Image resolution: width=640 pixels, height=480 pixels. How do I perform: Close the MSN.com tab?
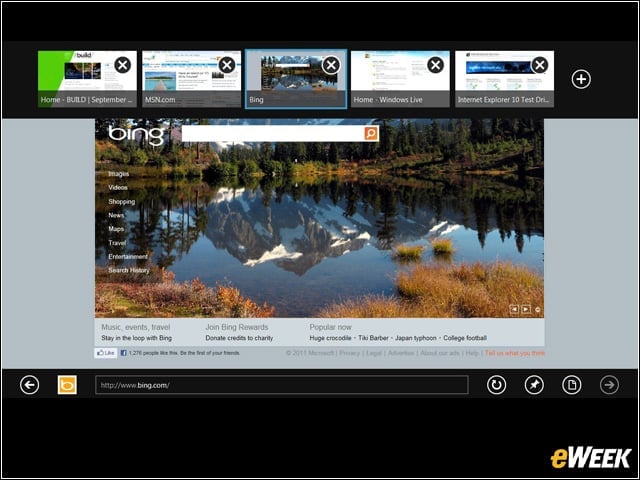pyautogui.click(x=227, y=65)
